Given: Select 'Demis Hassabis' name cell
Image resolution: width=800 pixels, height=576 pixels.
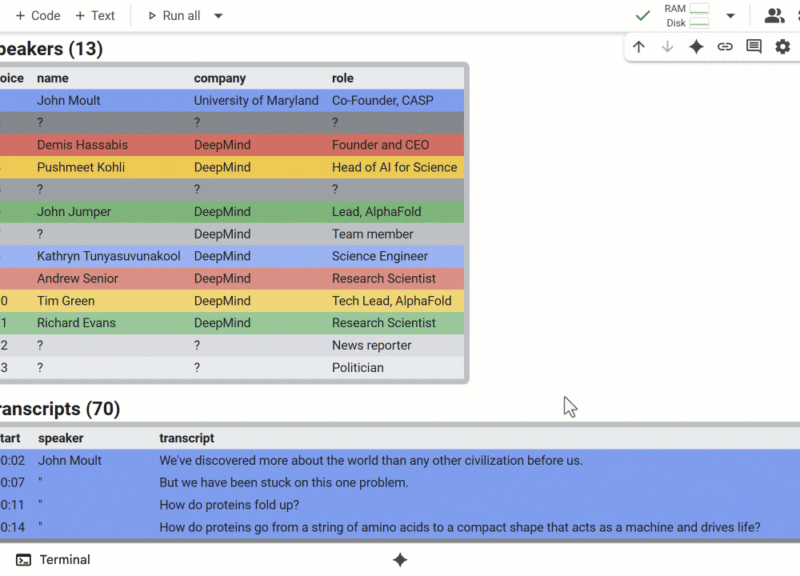Looking at the screenshot, I should (82, 145).
